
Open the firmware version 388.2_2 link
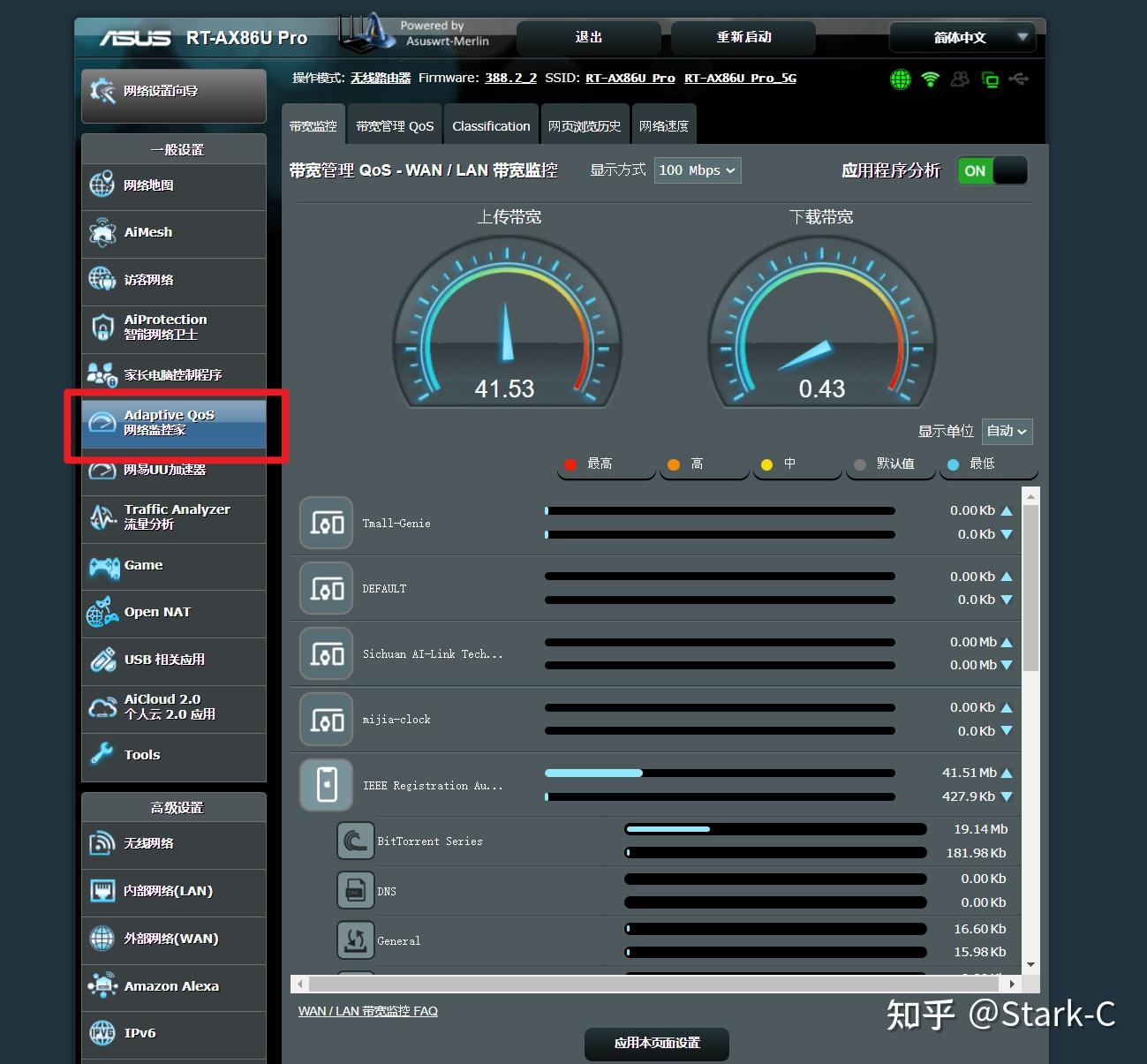tap(510, 78)
